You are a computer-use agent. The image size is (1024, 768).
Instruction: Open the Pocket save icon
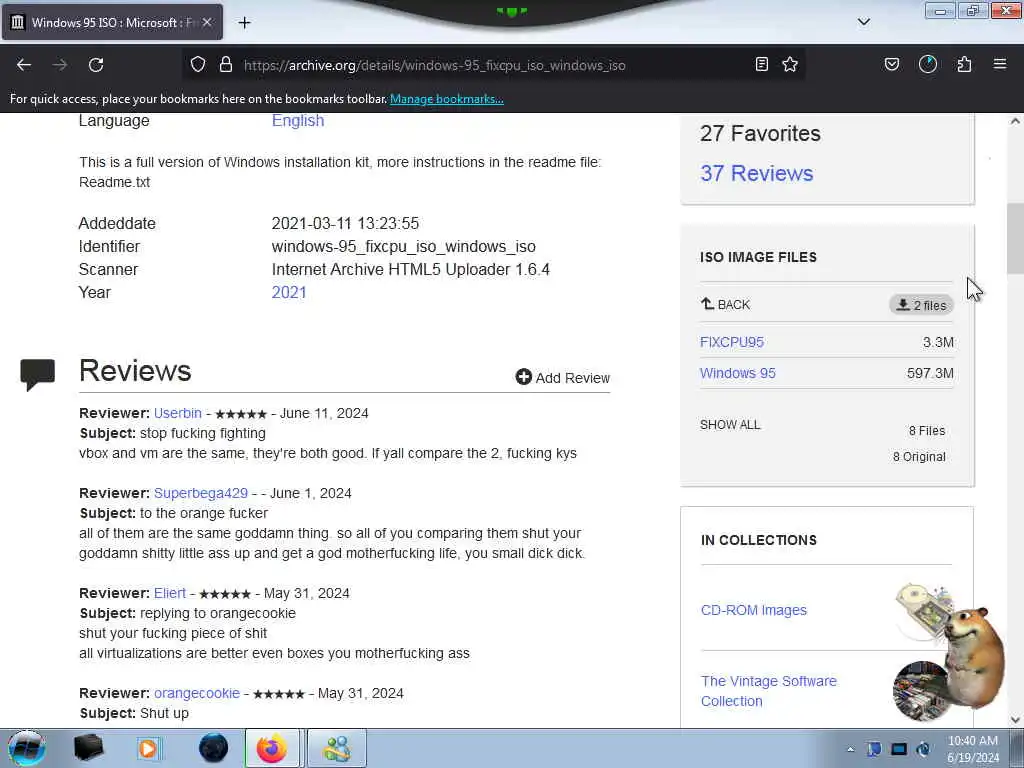(x=891, y=65)
